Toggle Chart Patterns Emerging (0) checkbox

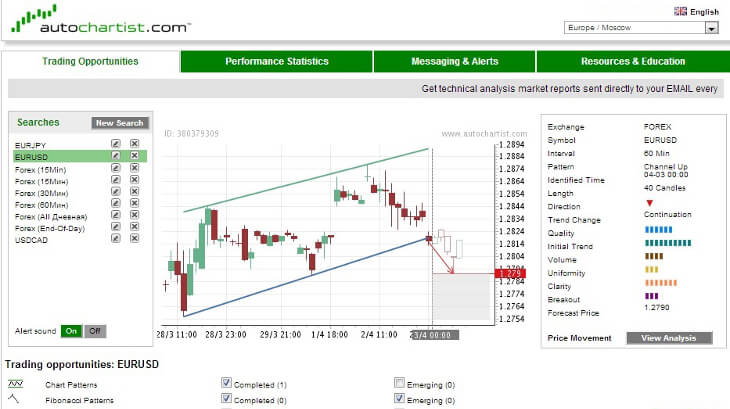[x=399, y=383]
